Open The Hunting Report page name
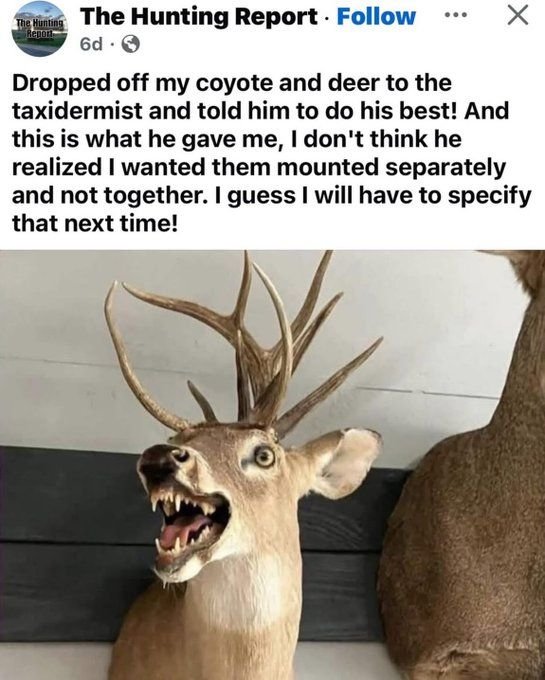Screen dimensions: 545x680 click(x=199, y=17)
